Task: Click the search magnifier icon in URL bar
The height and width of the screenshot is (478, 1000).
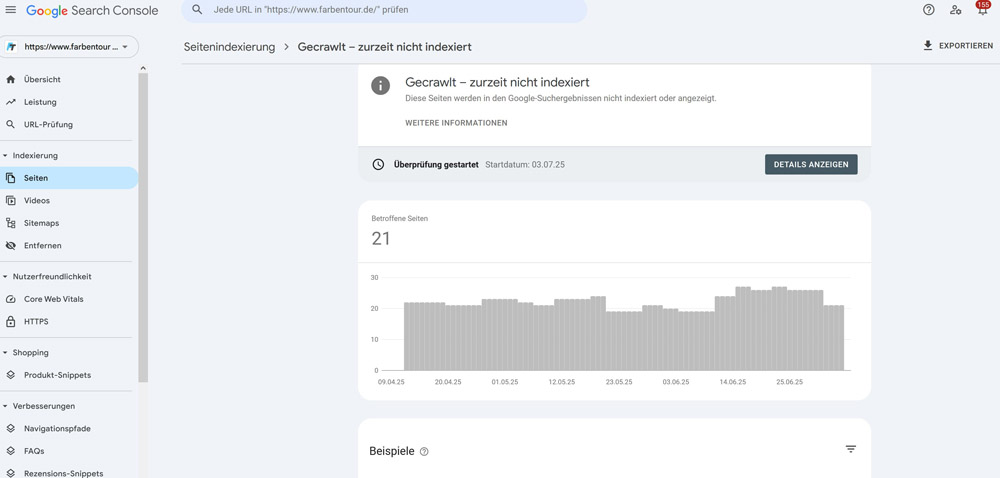Action: [x=198, y=10]
